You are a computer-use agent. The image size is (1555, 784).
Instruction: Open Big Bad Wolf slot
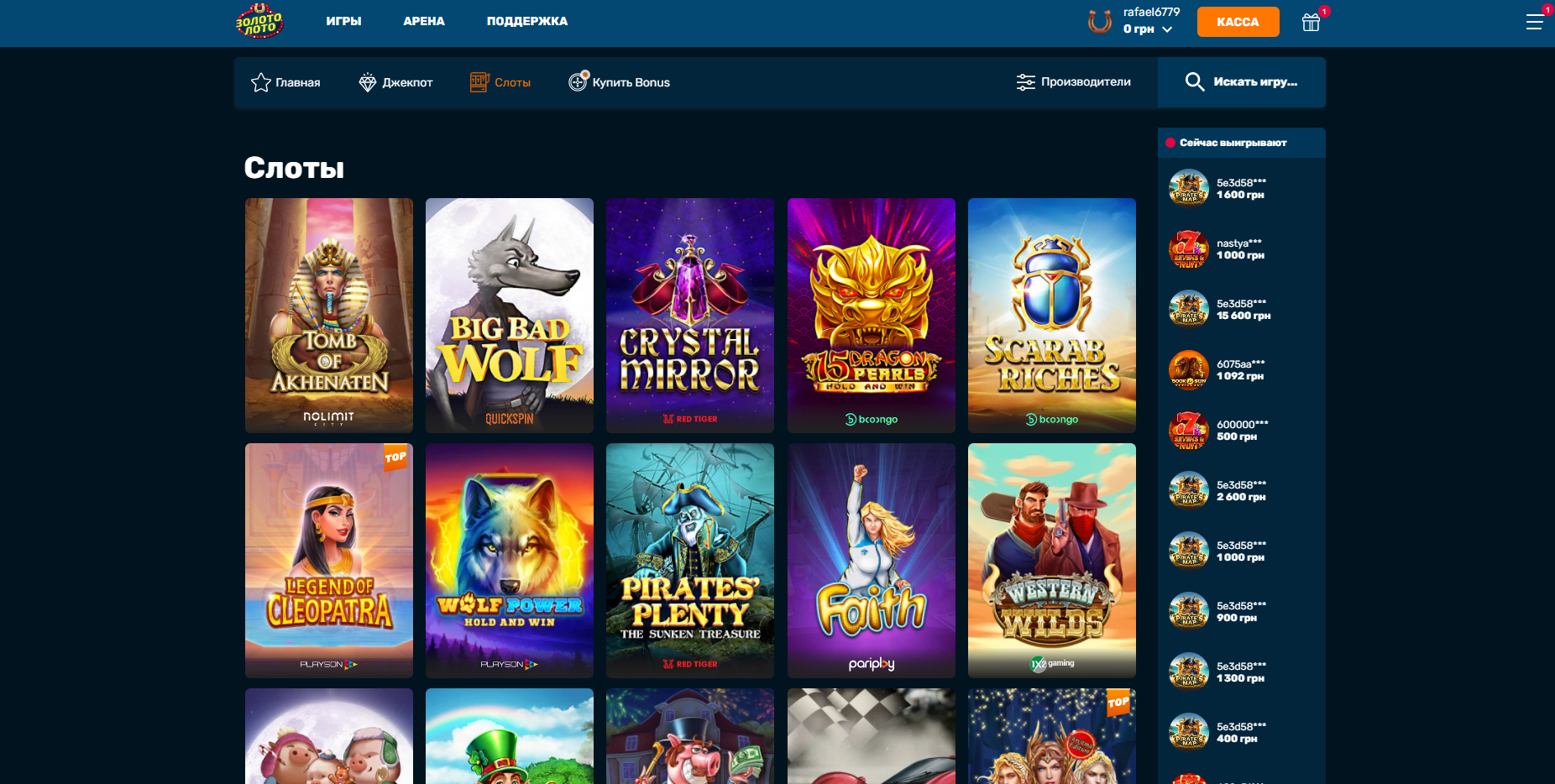(510, 316)
